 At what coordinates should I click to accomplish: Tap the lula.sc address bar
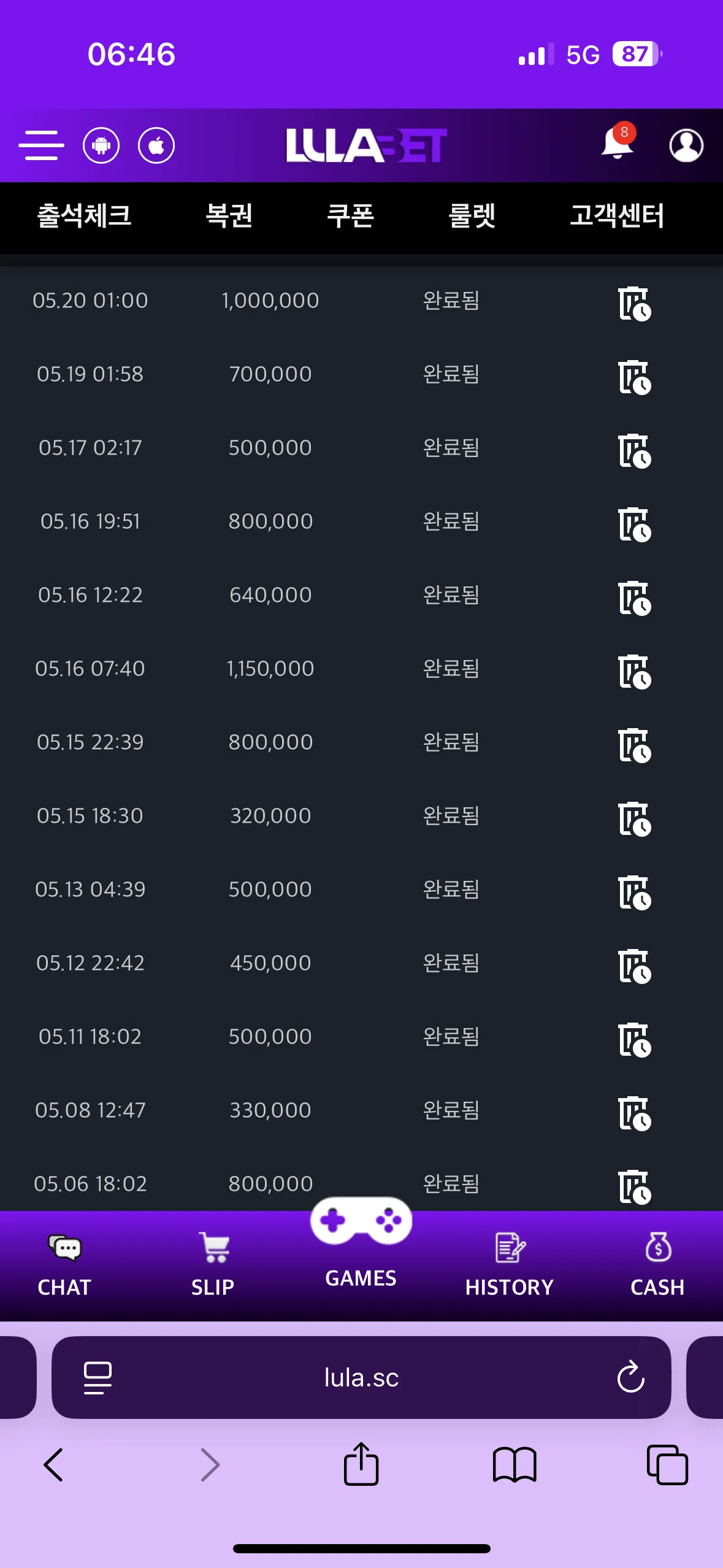pyautogui.click(x=361, y=1378)
